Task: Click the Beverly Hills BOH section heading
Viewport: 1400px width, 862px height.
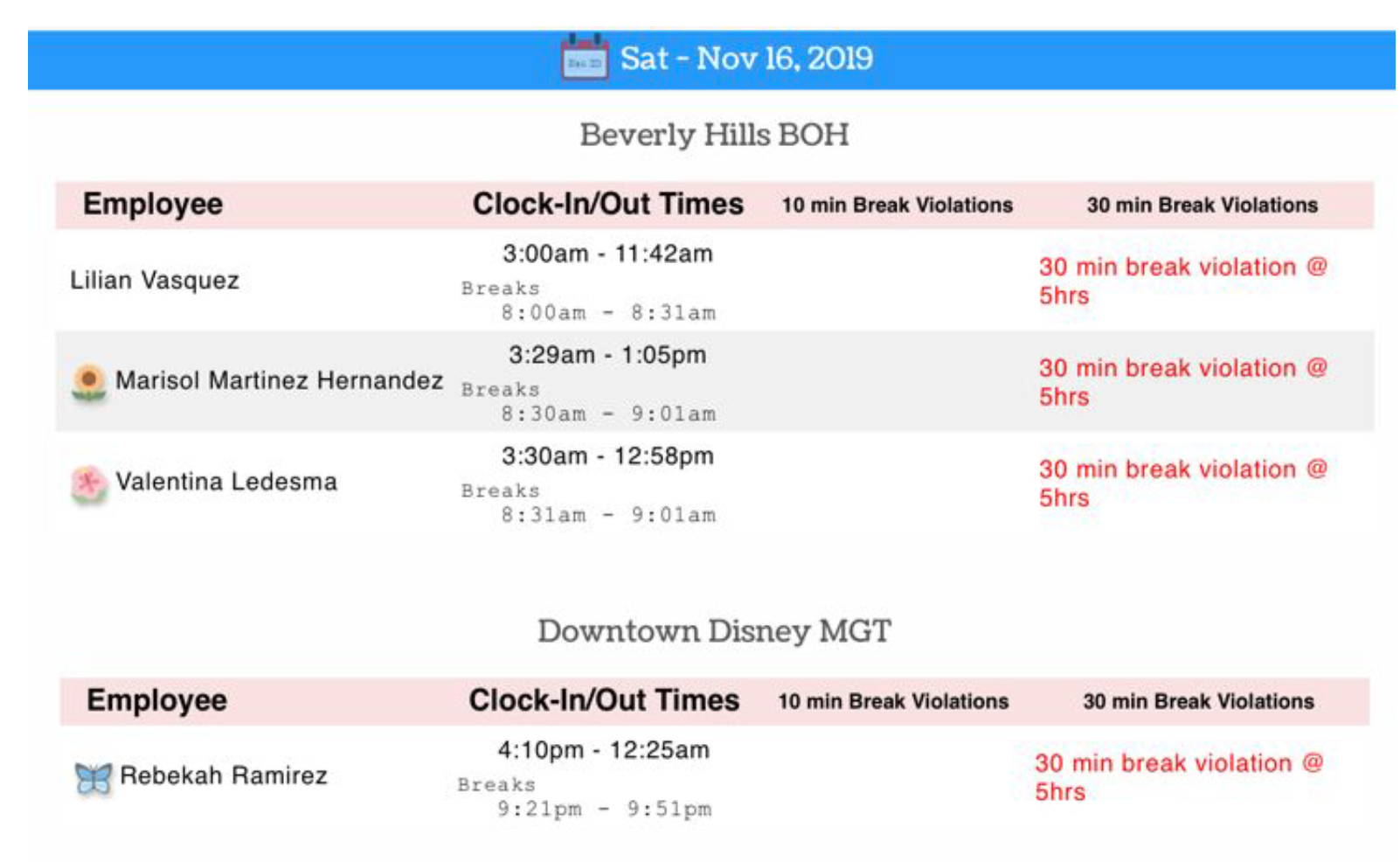Action: click(714, 135)
